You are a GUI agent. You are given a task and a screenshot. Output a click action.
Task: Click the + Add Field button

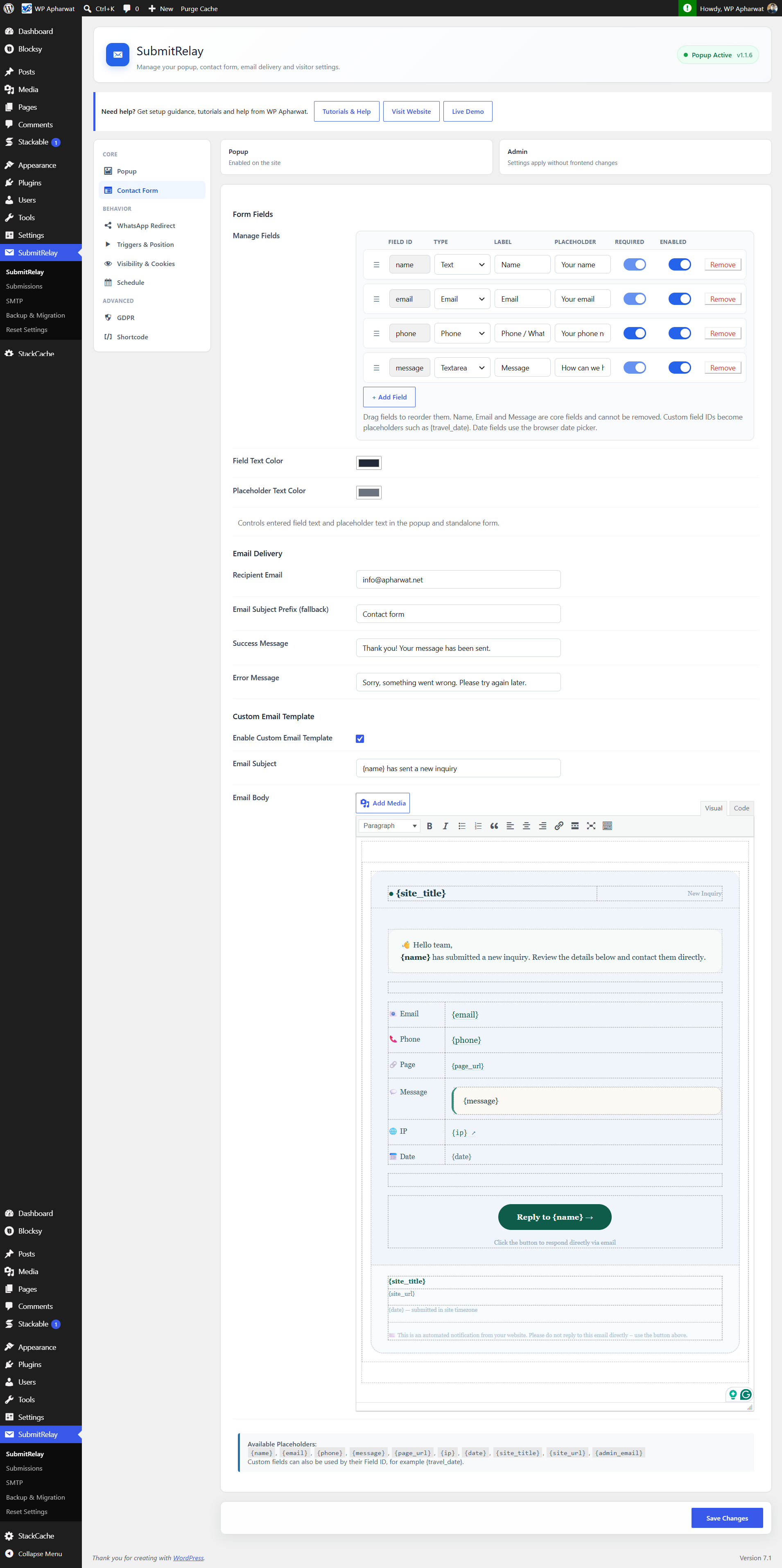(x=389, y=397)
